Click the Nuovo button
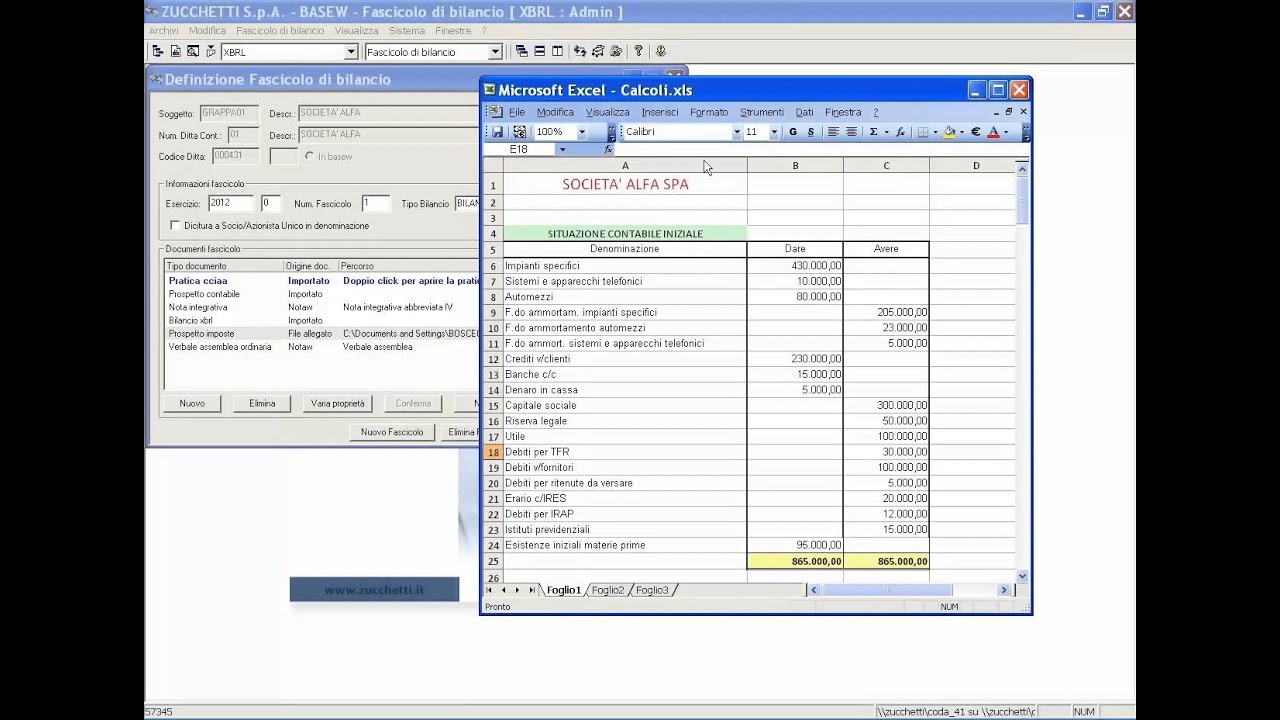 point(192,403)
